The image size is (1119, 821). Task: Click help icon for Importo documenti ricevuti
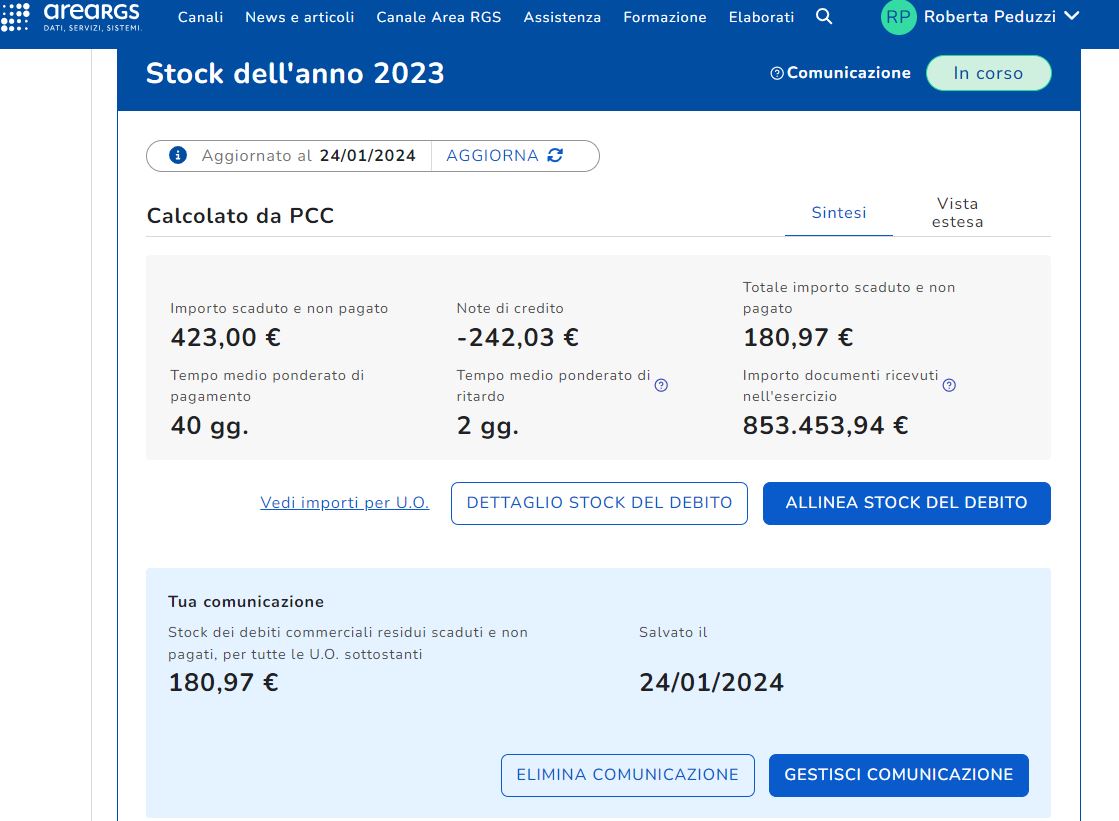click(x=949, y=385)
